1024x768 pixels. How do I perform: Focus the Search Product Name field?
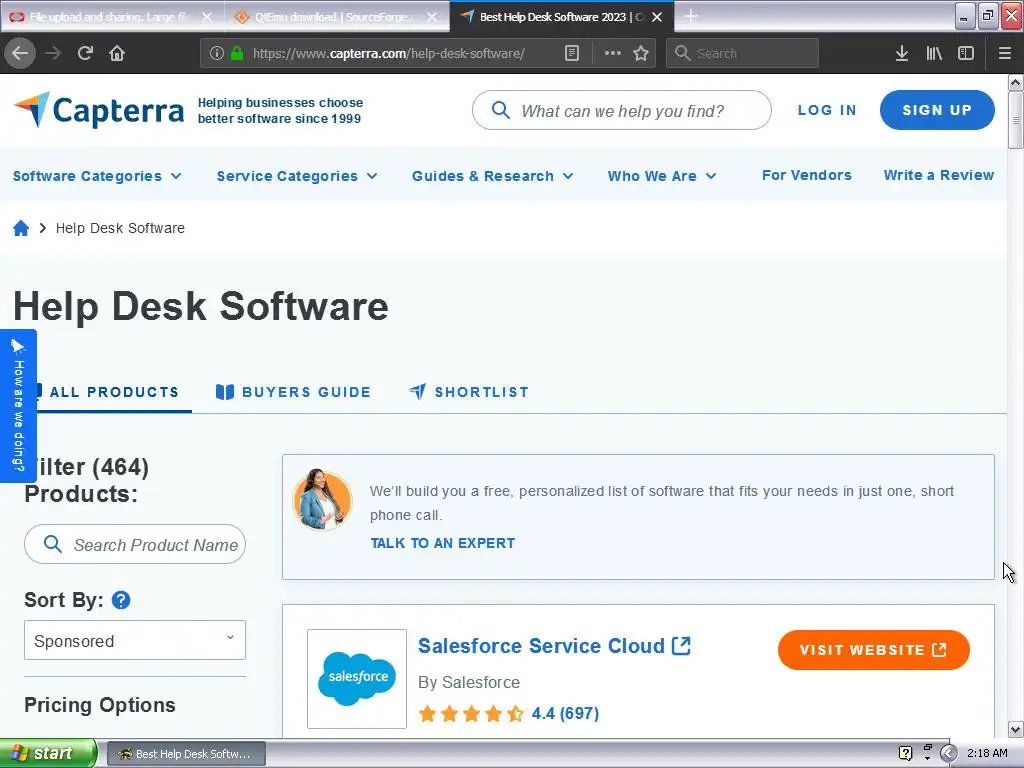(x=135, y=544)
